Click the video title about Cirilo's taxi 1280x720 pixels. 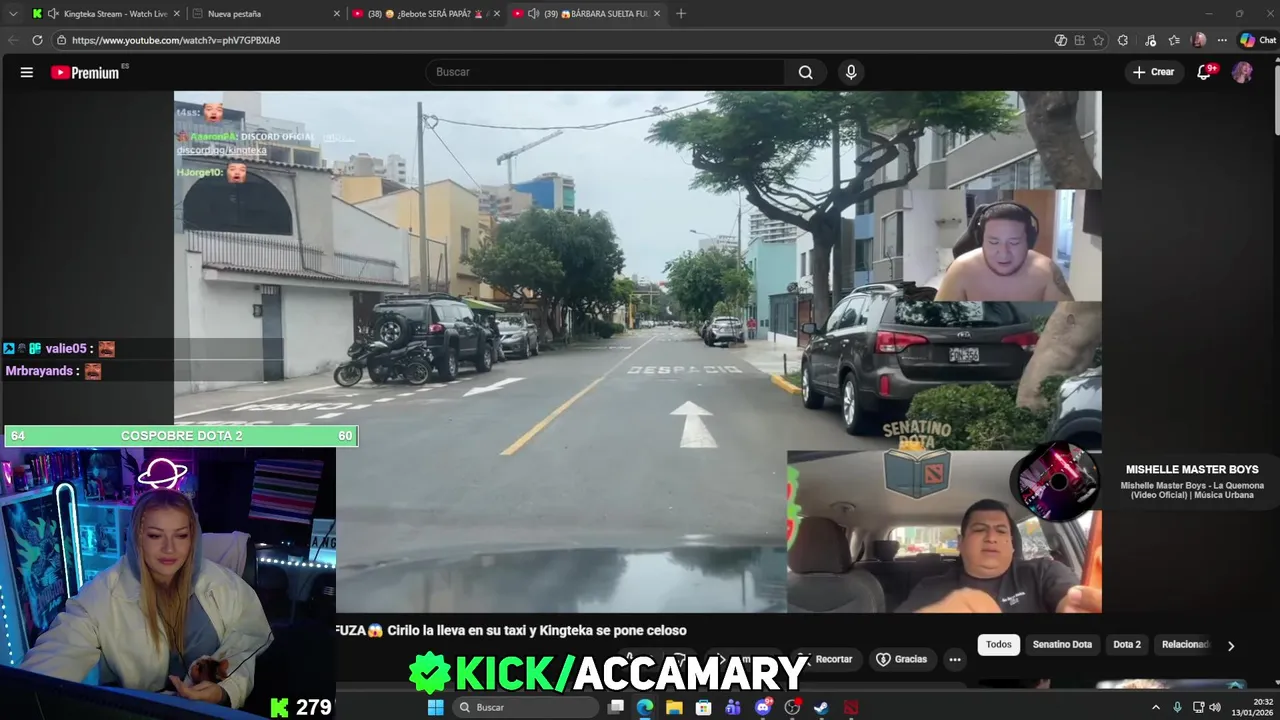(x=511, y=631)
